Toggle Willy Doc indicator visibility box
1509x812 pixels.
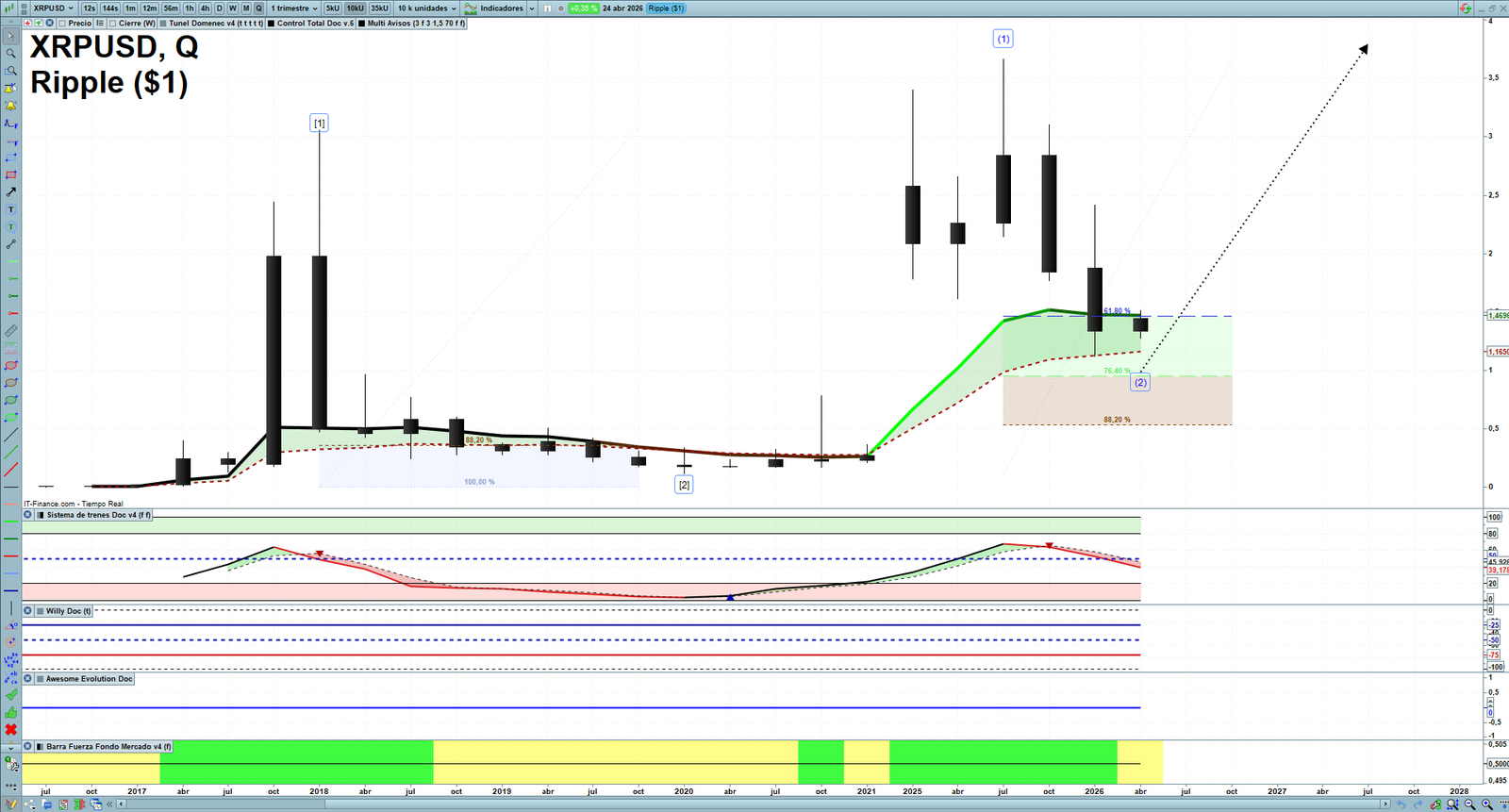pos(41,611)
